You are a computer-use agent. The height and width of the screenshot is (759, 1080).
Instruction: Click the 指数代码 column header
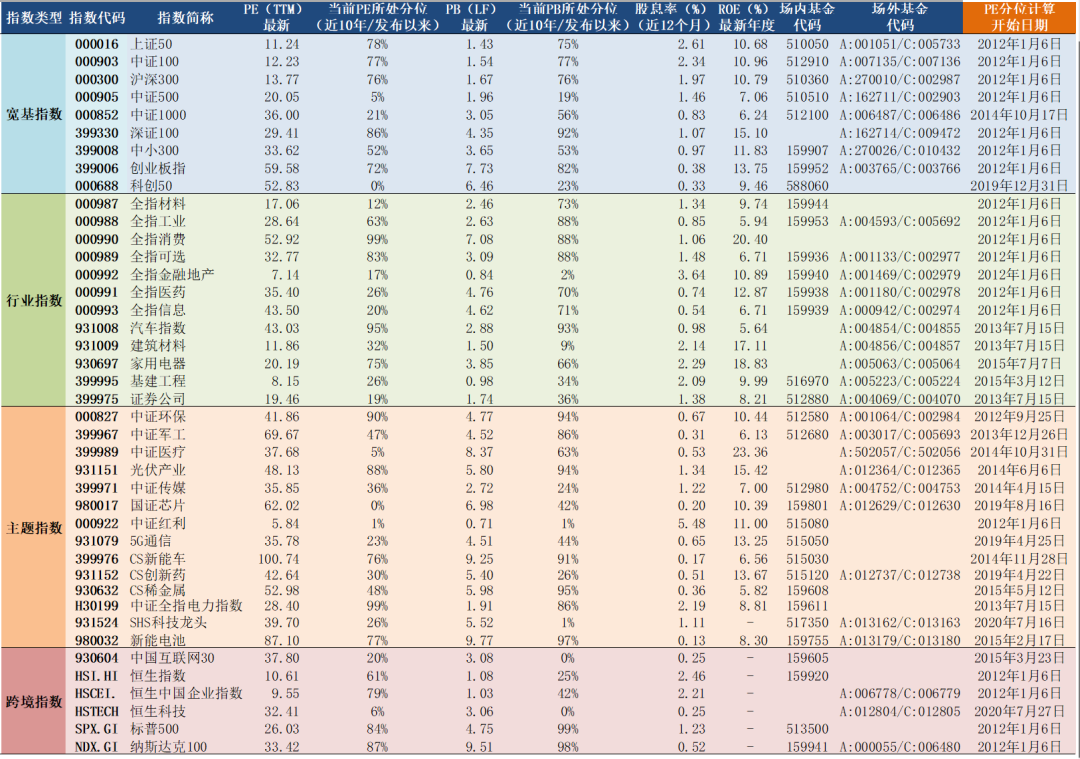tap(97, 18)
